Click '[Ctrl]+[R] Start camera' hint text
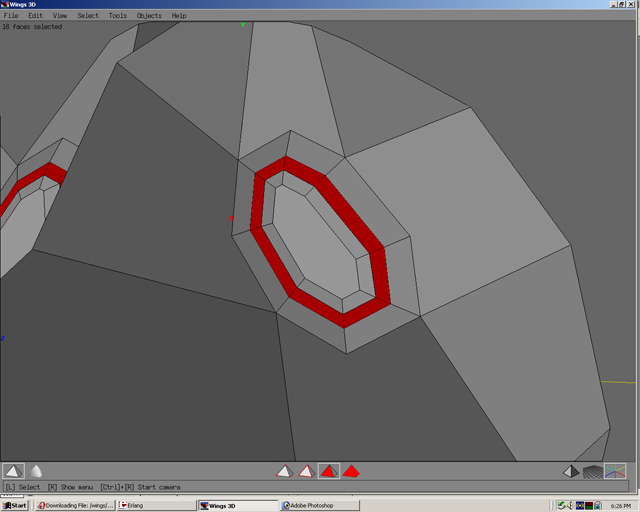Image resolution: width=640 pixels, height=512 pixels. (x=140, y=487)
